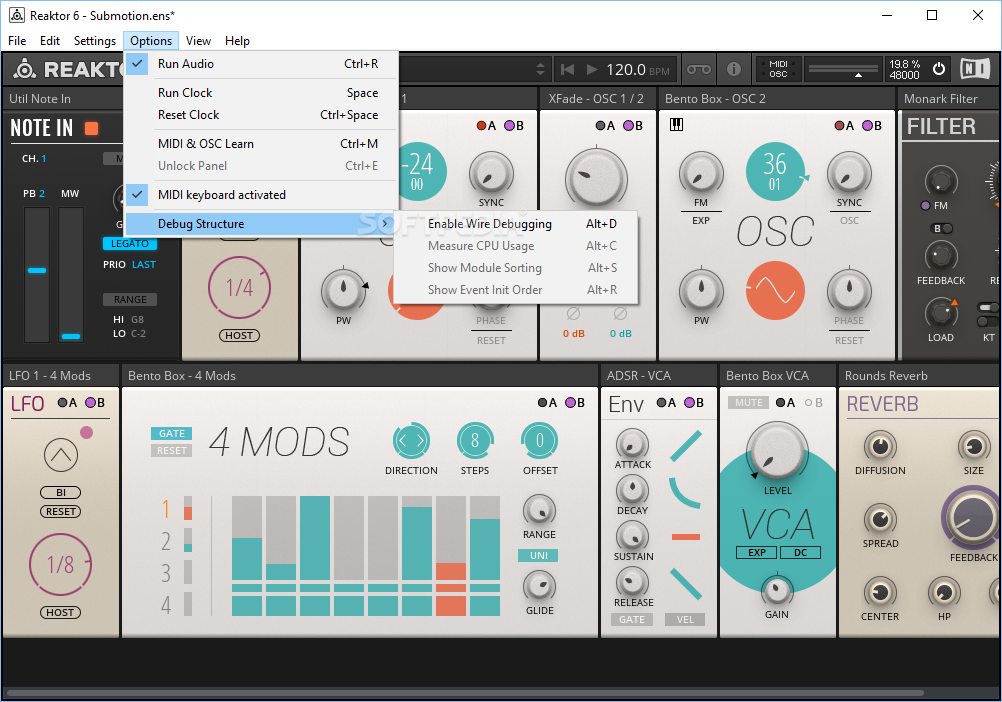Image resolution: width=1002 pixels, height=702 pixels.
Task: Toggle the audio engine power icon
Action: [x=939, y=69]
